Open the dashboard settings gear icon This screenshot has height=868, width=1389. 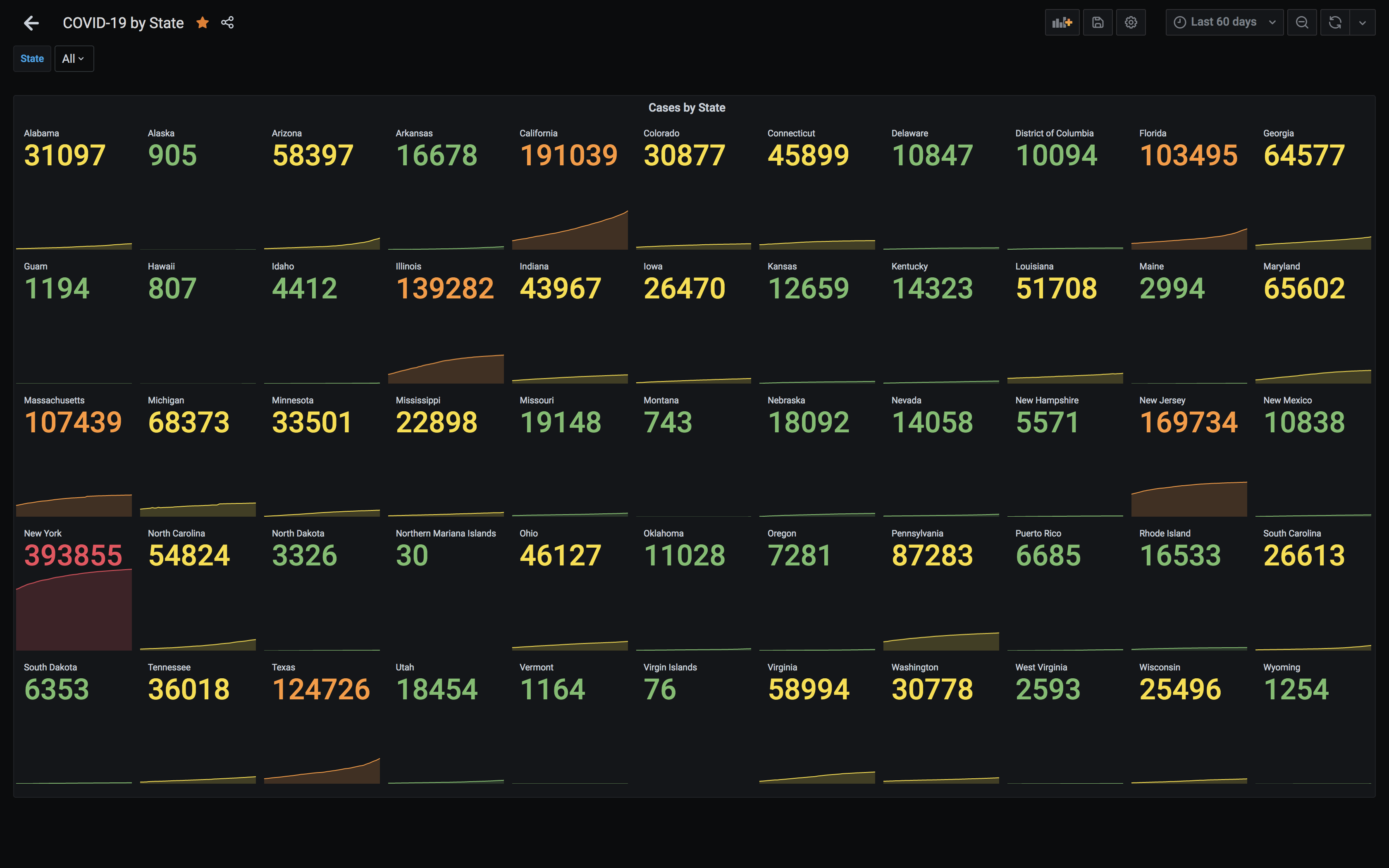pos(1131,22)
